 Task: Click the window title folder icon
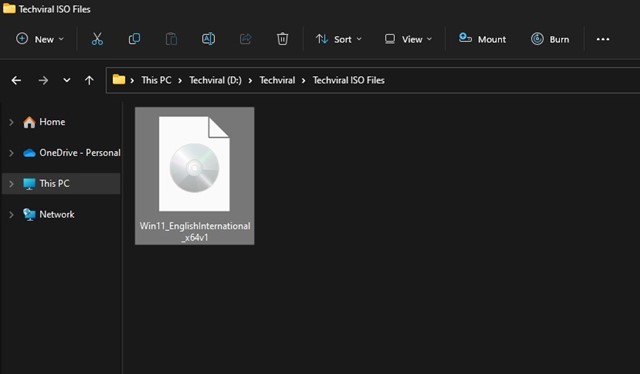9,8
